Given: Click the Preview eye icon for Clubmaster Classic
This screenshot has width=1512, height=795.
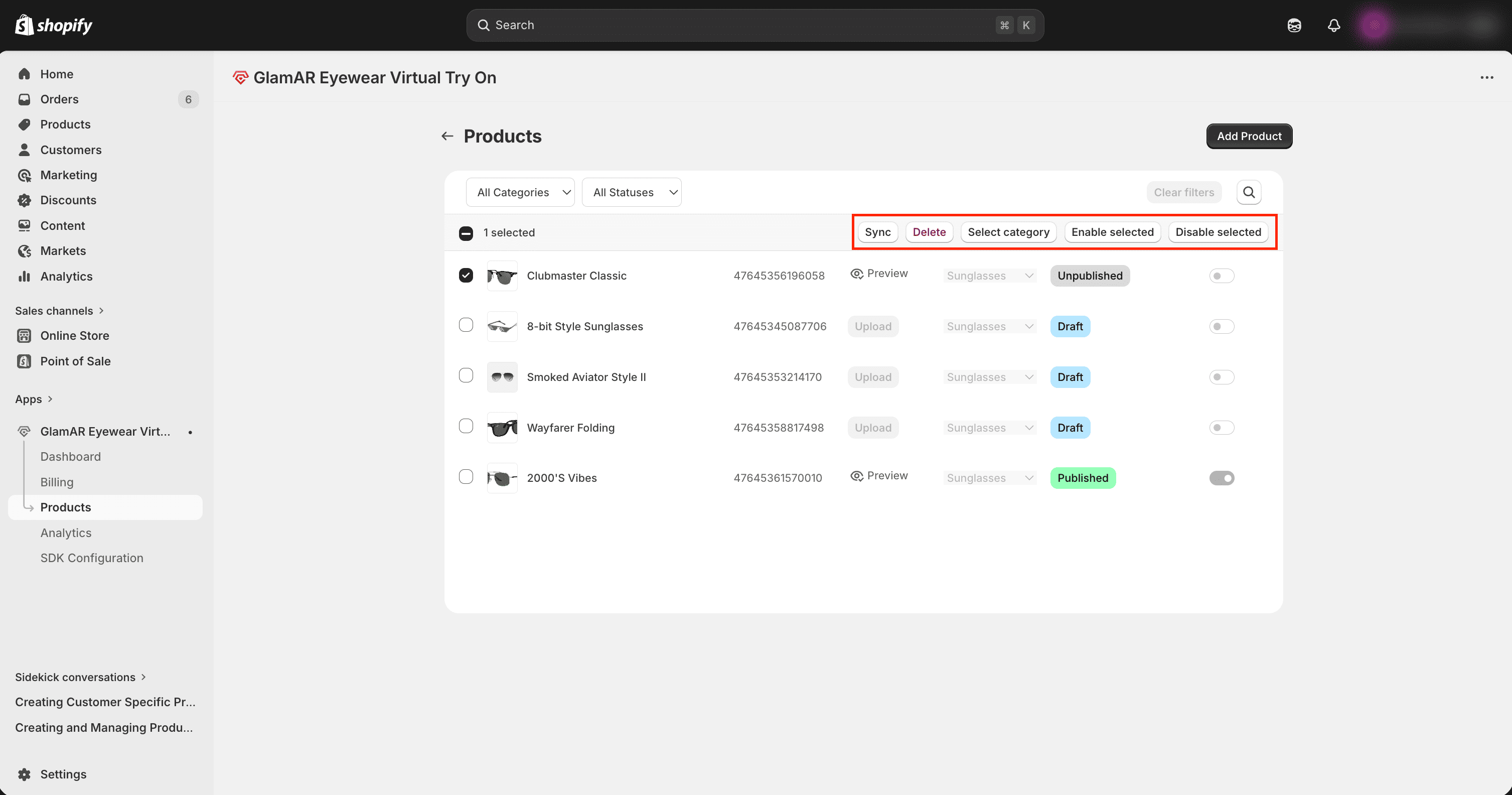Looking at the screenshot, I should click(x=857, y=274).
